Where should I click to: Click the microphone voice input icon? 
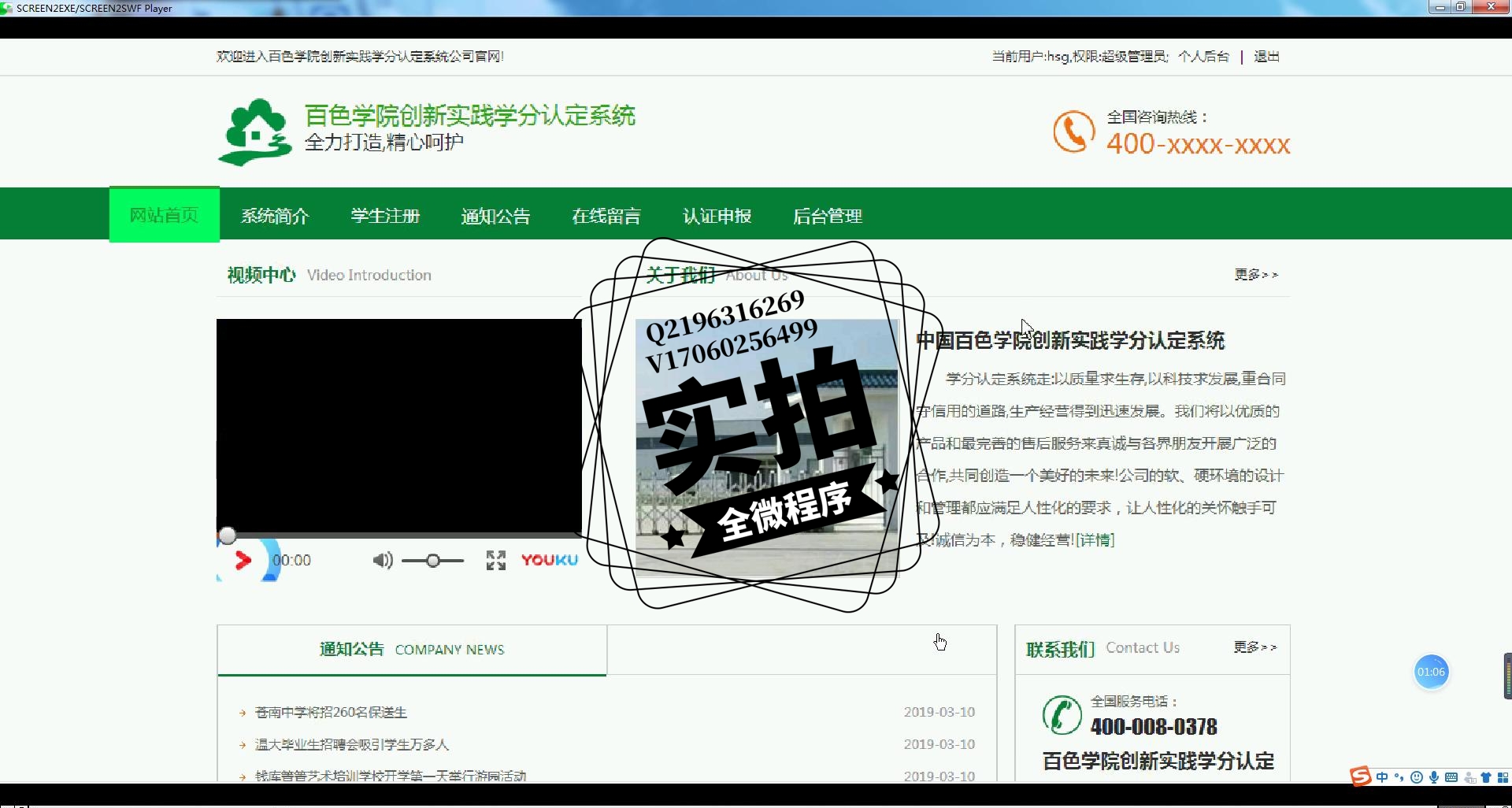click(1434, 777)
